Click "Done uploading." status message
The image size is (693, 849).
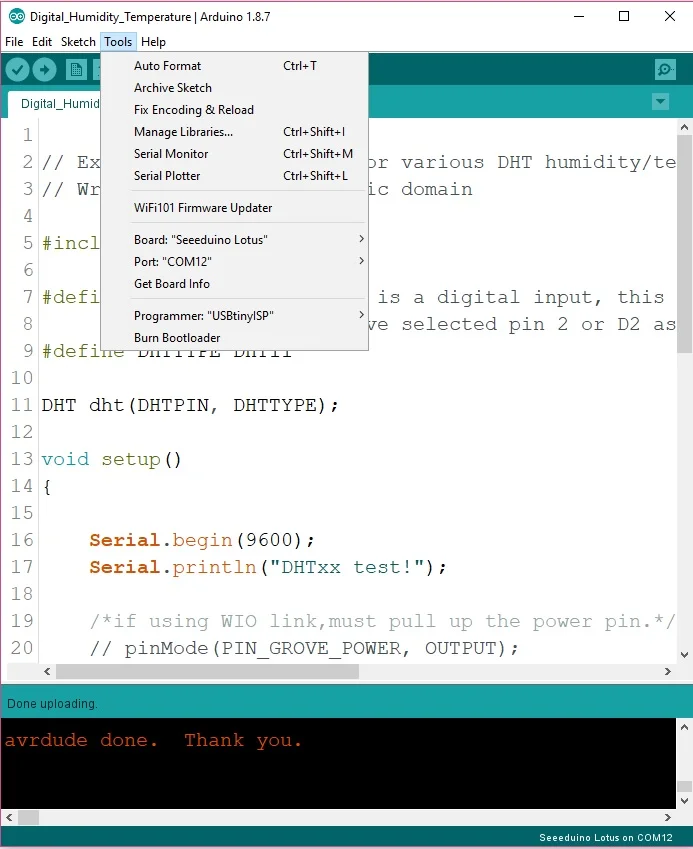(x=52, y=704)
